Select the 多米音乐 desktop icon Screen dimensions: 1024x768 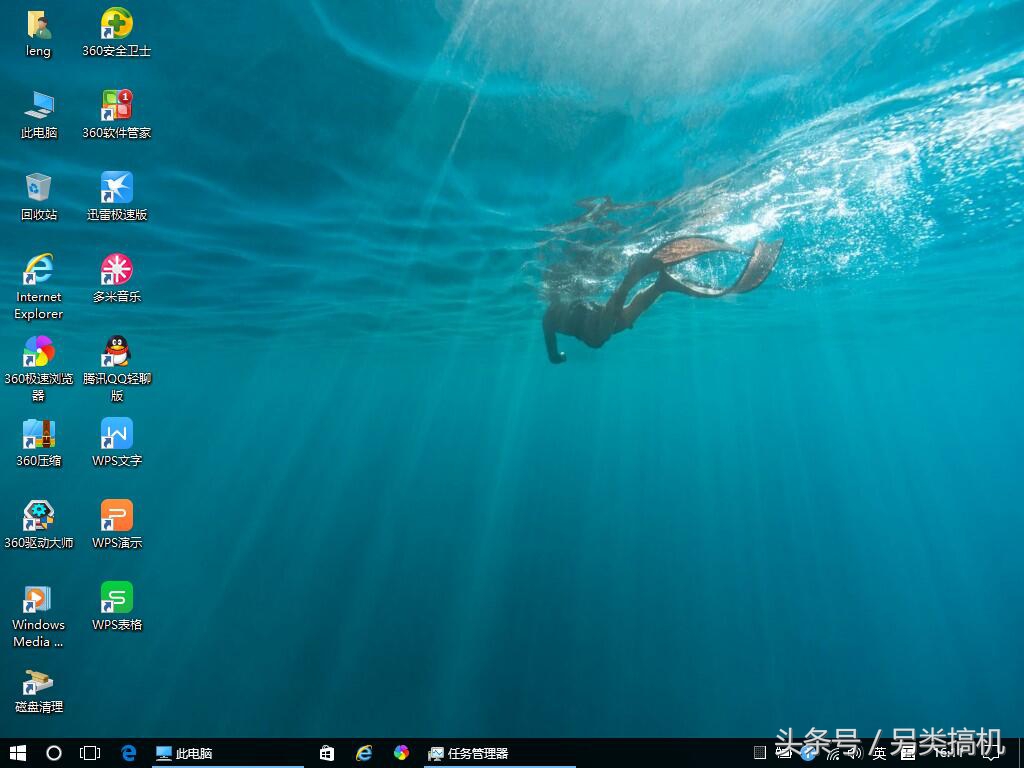pos(117,270)
